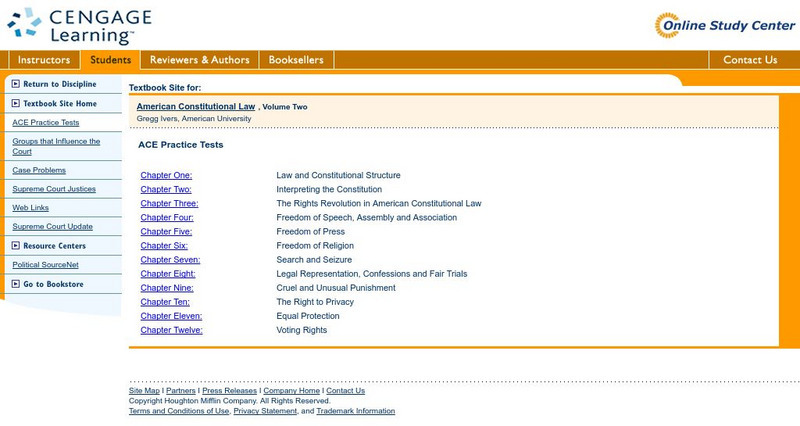Go to Return to Discipline
The image size is (800, 426).
tap(60, 84)
